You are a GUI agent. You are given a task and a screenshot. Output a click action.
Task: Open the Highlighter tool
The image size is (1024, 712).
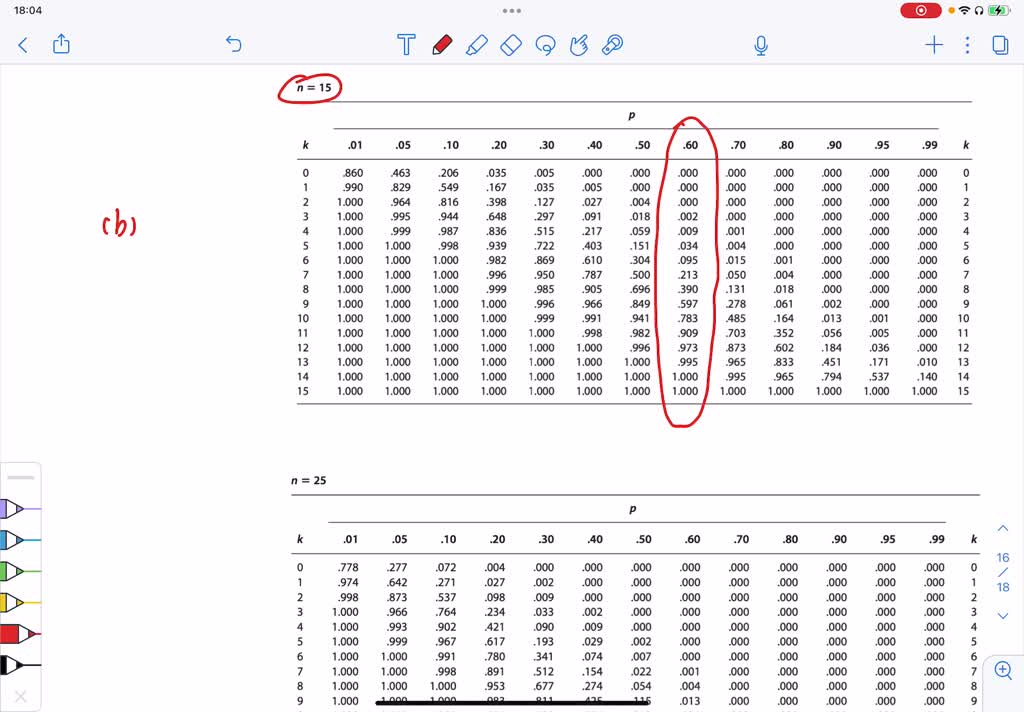pos(477,45)
